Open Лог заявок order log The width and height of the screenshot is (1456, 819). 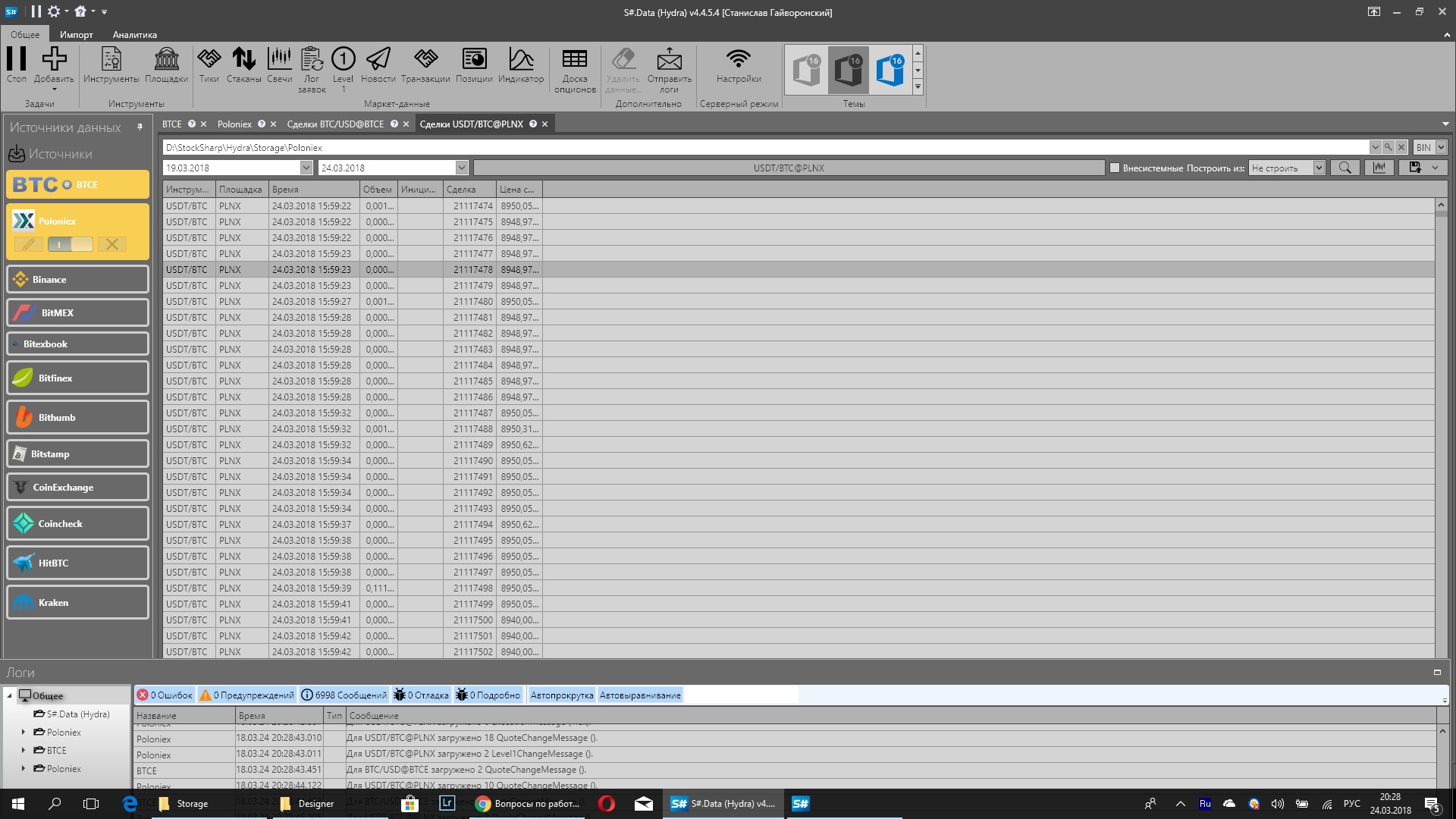(312, 70)
